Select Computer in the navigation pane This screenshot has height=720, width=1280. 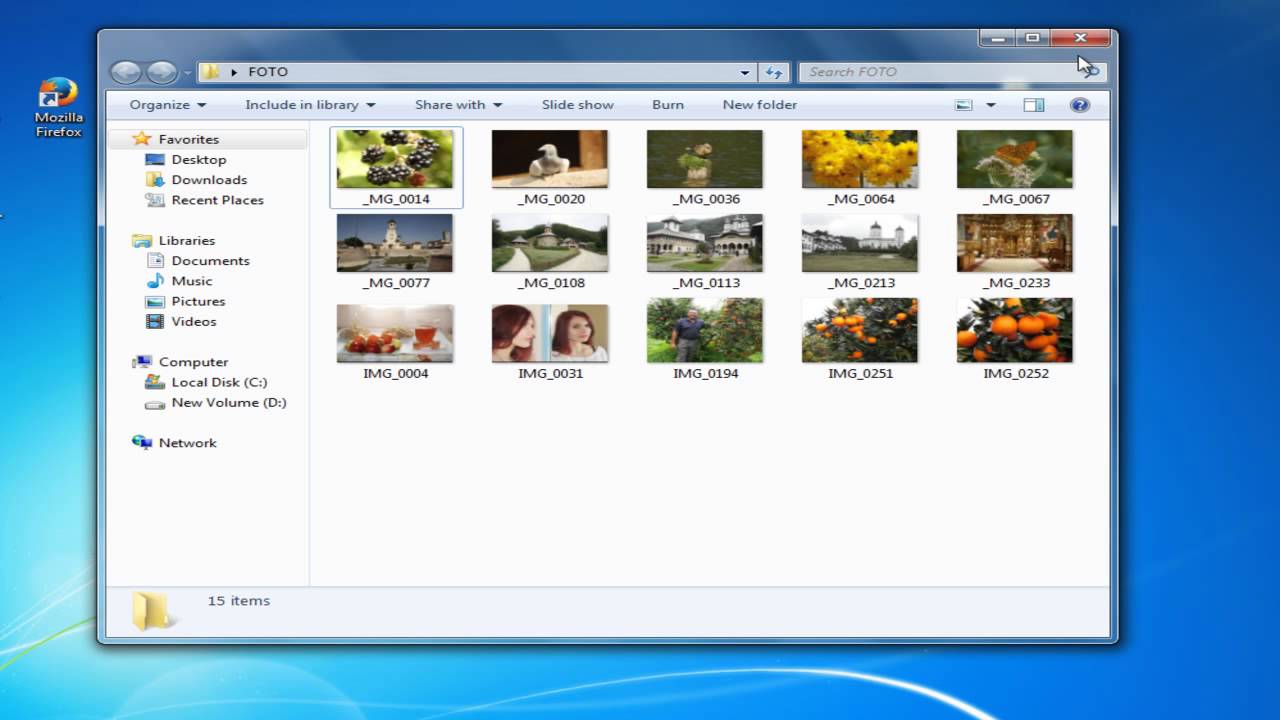tap(193, 362)
